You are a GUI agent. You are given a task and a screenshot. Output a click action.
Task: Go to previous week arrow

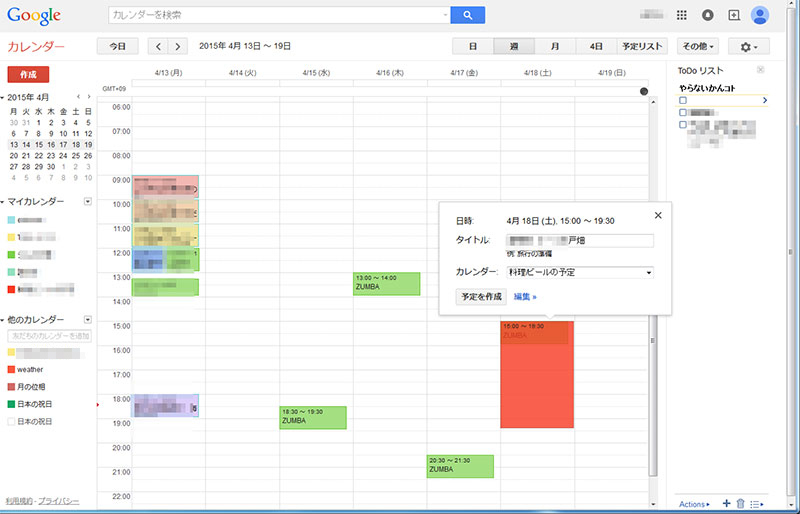(158, 46)
